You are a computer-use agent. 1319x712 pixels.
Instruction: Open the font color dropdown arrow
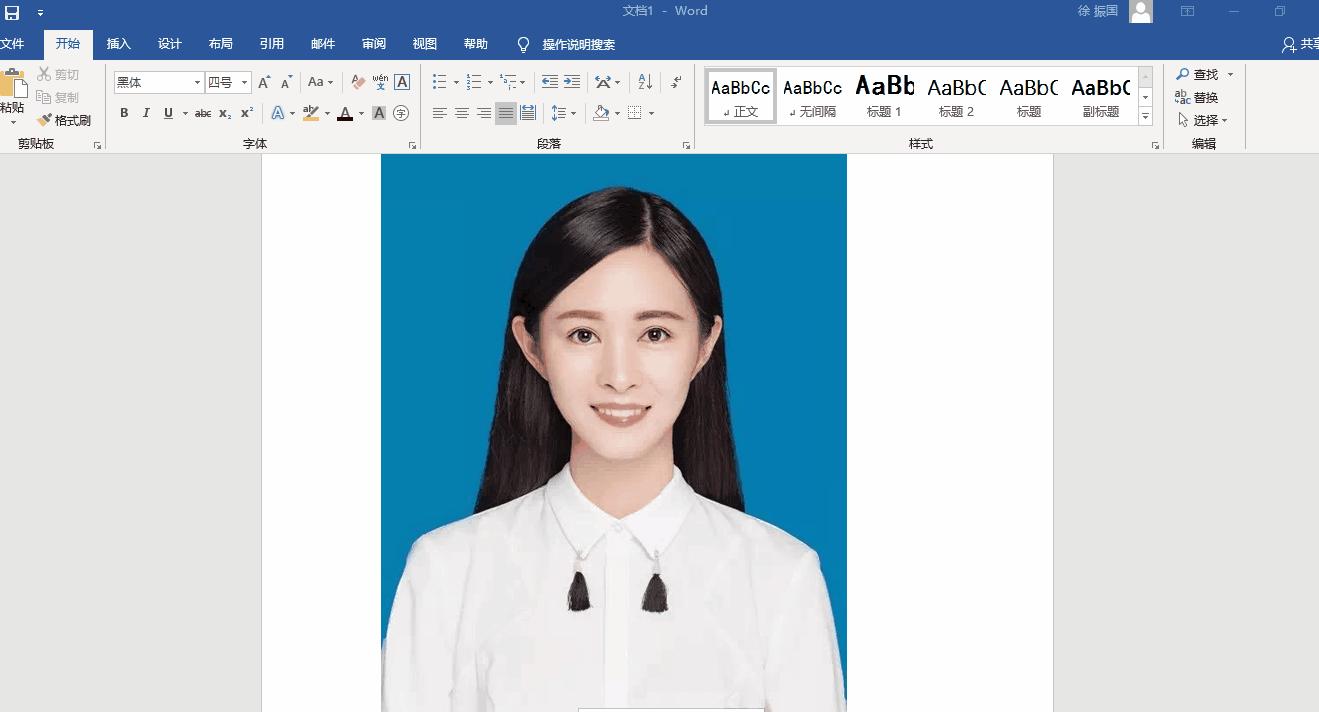tap(360, 113)
